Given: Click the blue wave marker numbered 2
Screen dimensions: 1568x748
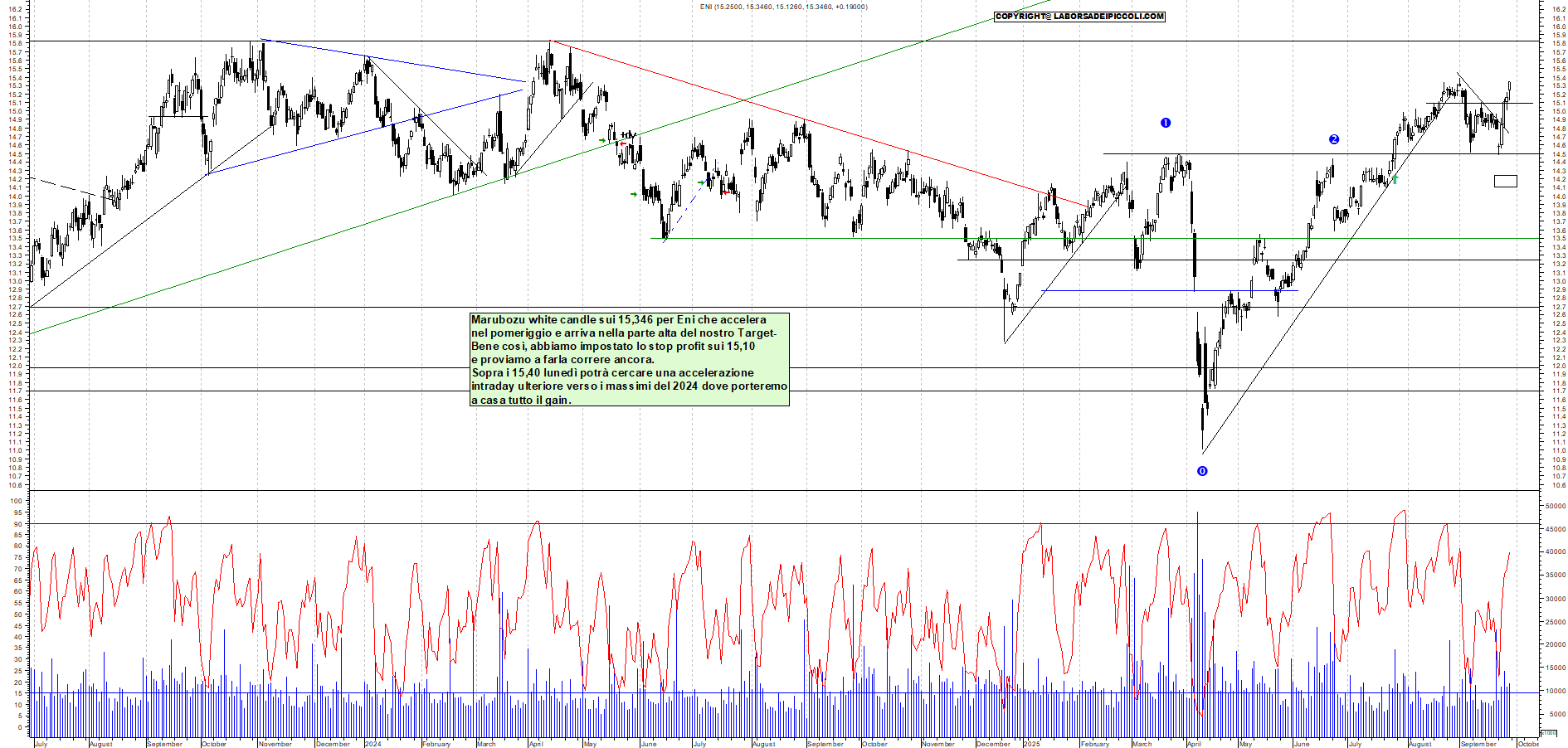Looking at the screenshot, I should (x=1334, y=139).
